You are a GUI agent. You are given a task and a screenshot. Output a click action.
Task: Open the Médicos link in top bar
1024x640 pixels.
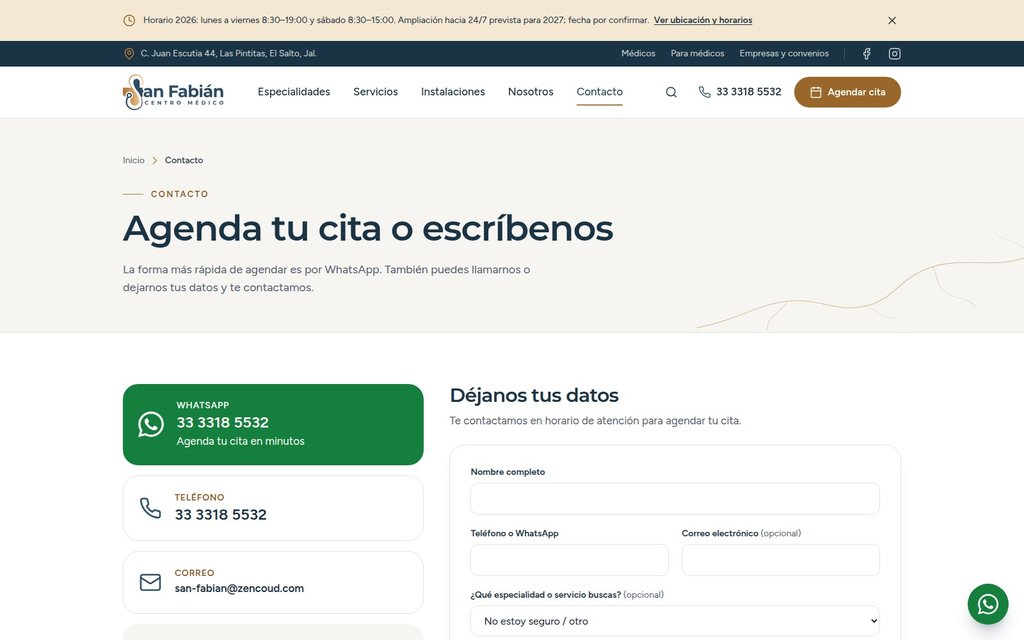[x=638, y=54]
